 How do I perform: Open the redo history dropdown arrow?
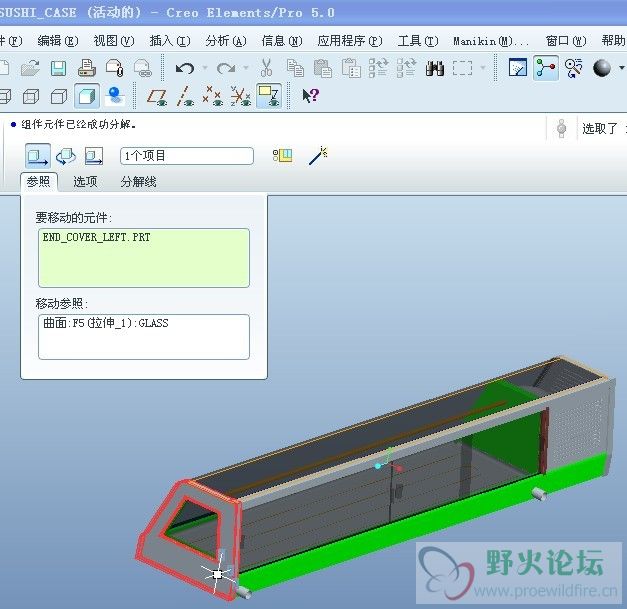[x=246, y=68]
